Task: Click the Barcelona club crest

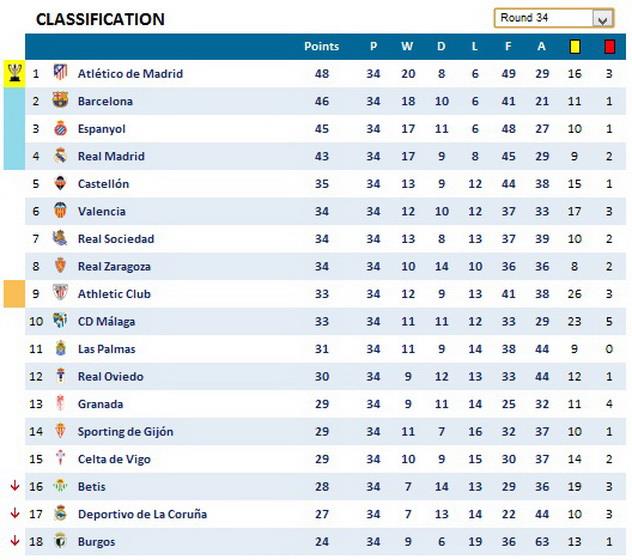Action: (x=60, y=101)
